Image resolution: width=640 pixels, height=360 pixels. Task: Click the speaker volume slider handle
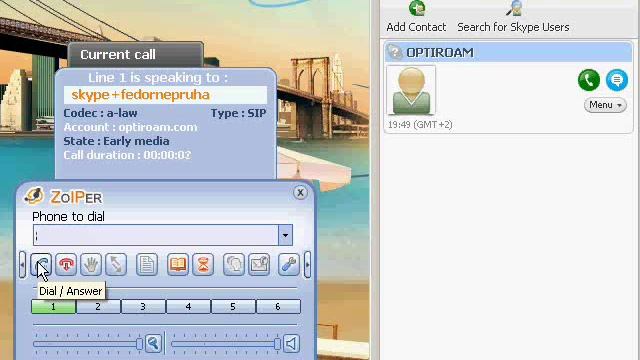278,344
